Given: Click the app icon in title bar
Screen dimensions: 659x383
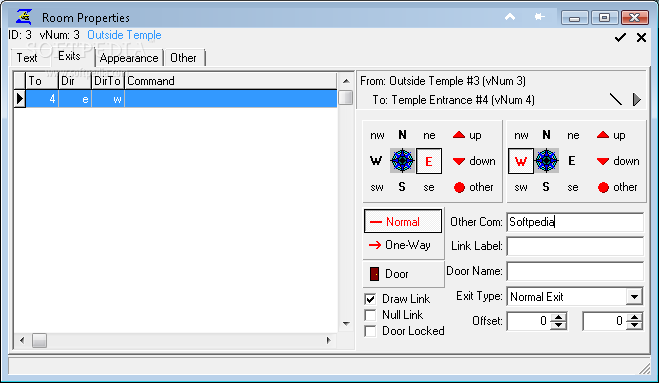Looking at the screenshot, I should tap(24, 17).
